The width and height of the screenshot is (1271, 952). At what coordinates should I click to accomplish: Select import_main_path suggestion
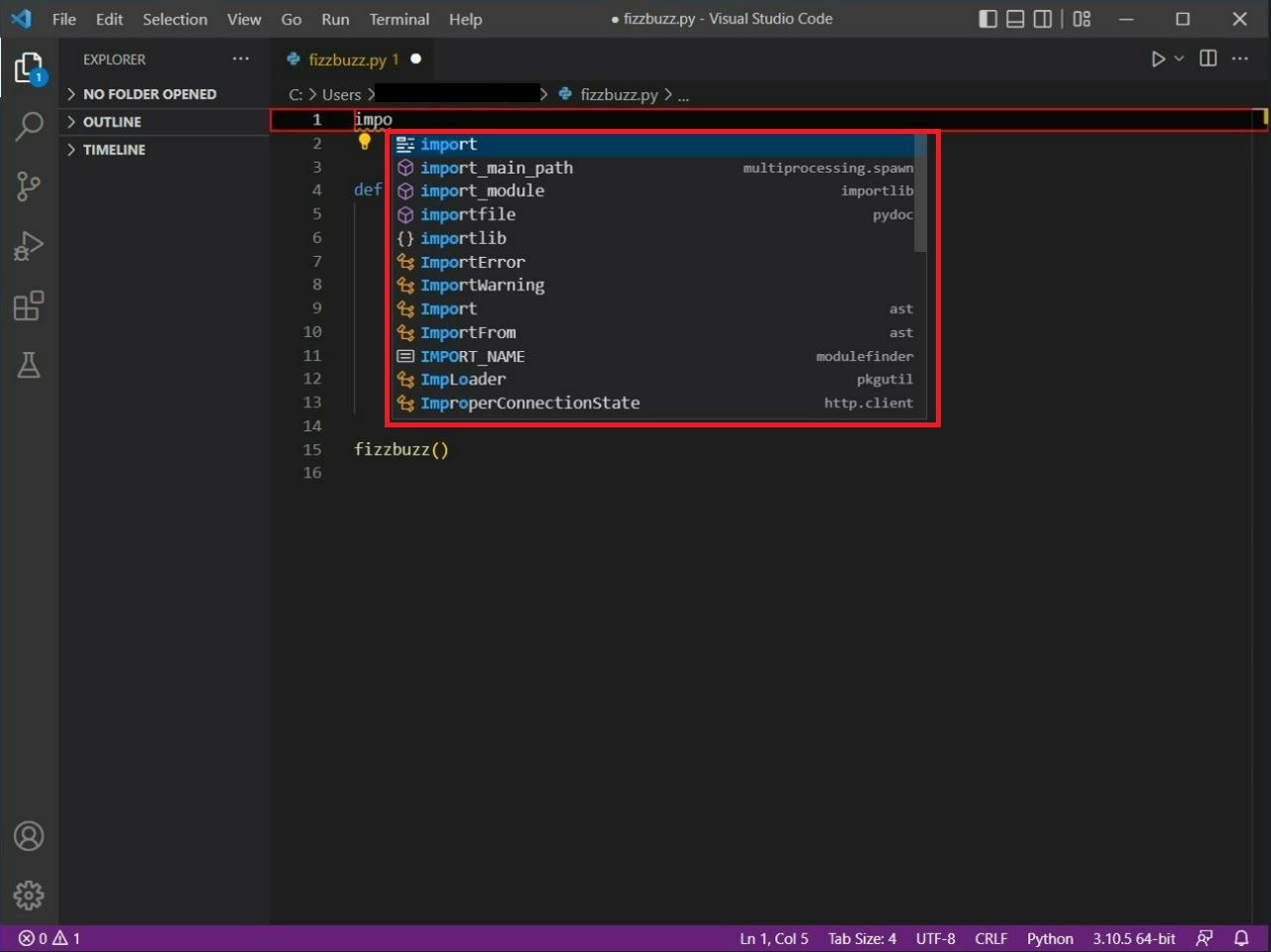(652, 168)
